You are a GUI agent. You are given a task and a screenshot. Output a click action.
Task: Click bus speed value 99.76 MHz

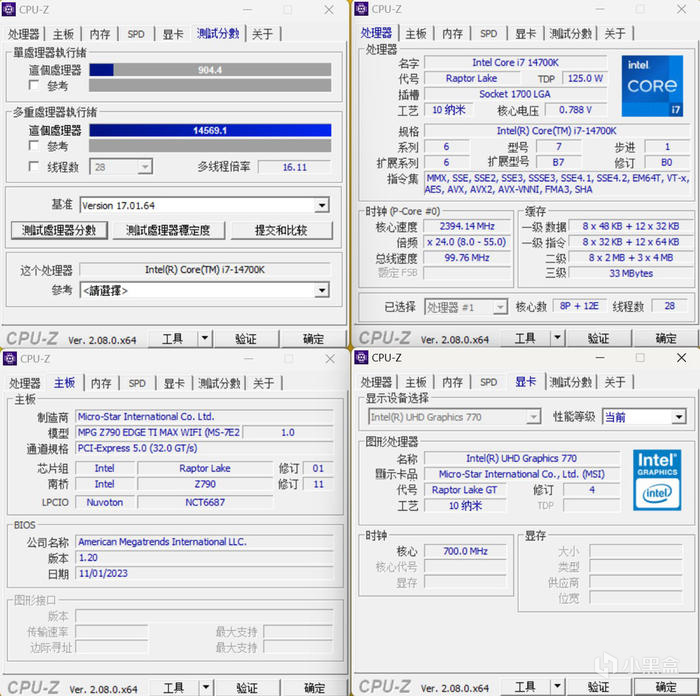[467, 258]
